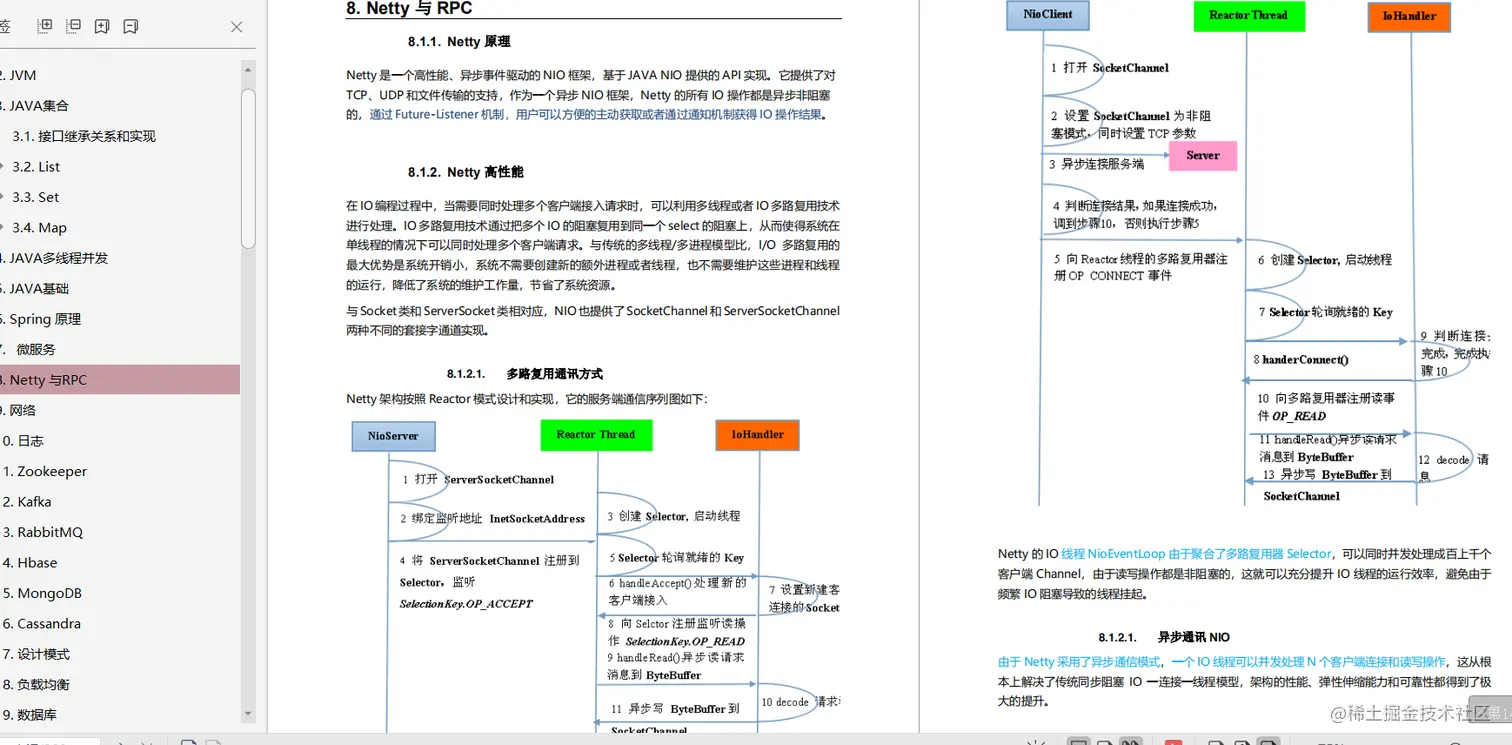Click the expand-all bookmarks icon
The image size is (1512, 745).
click(x=44, y=25)
